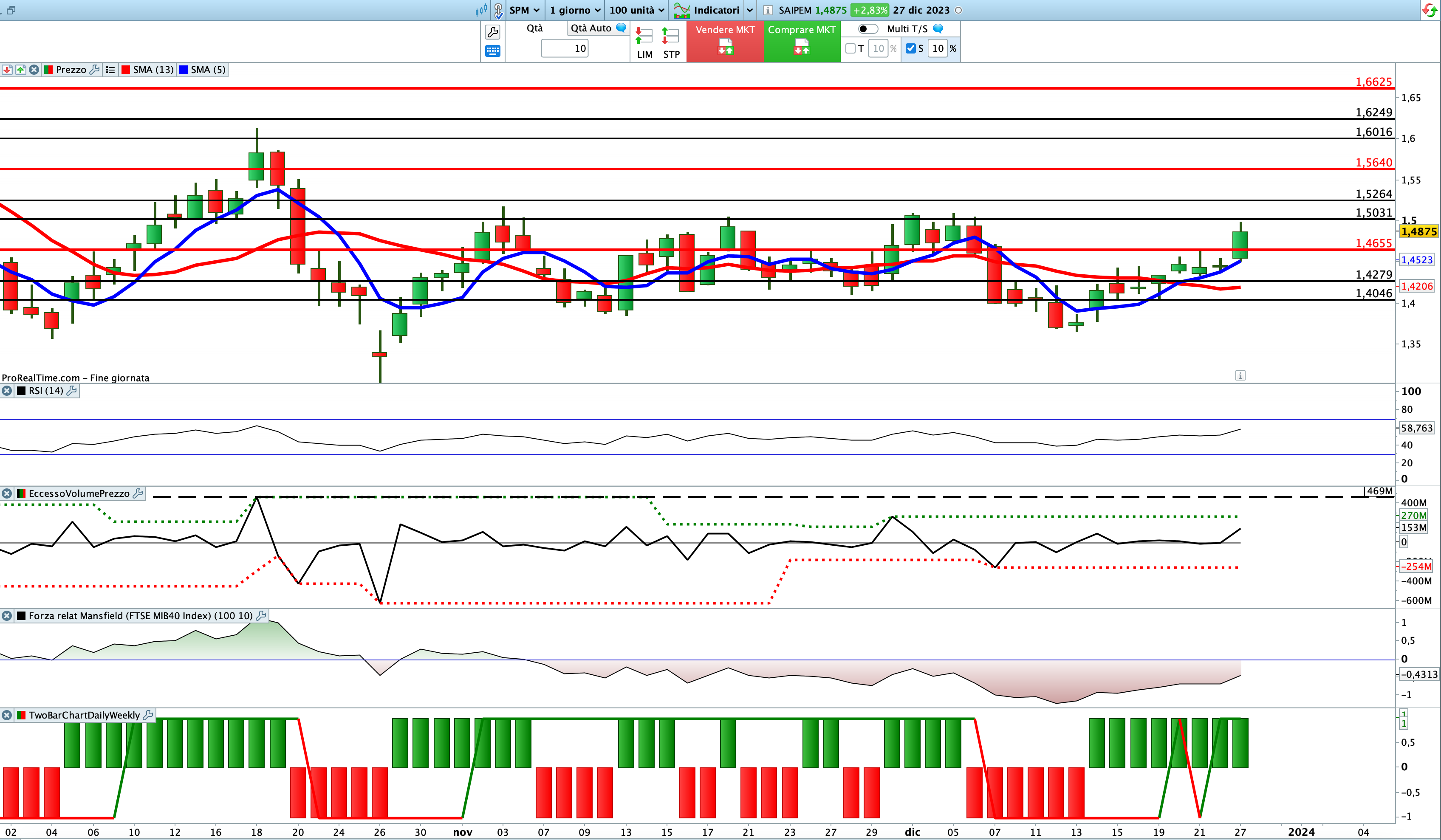Toggle the Multi T/S switch
This screenshot has height=840, width=1441.
point(868,28)
